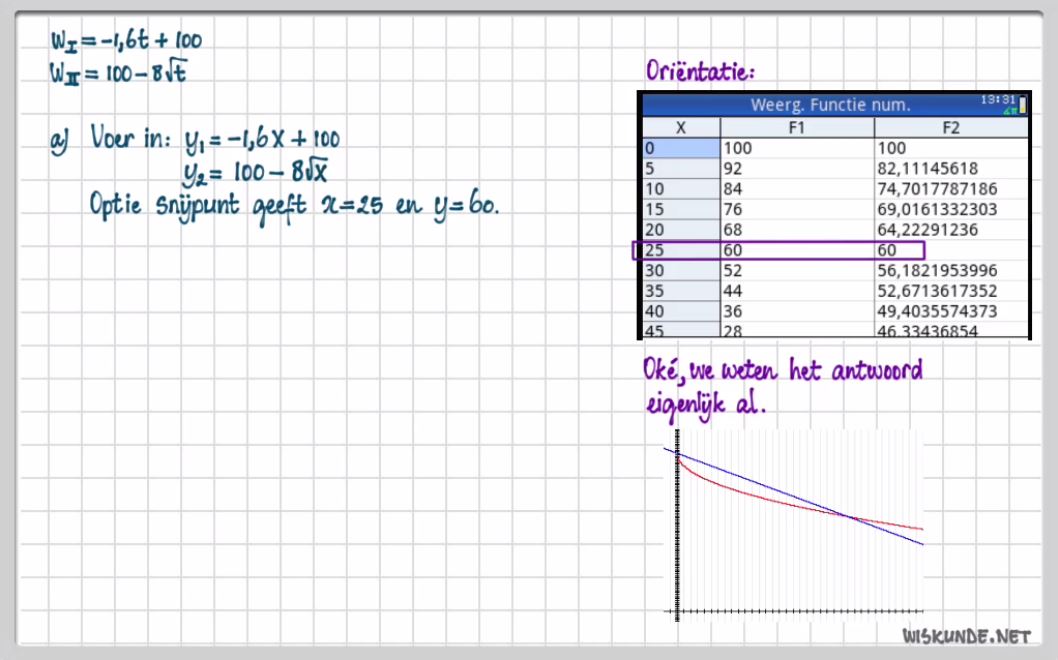
Task: Select the F1 column header
Action: 797,127
